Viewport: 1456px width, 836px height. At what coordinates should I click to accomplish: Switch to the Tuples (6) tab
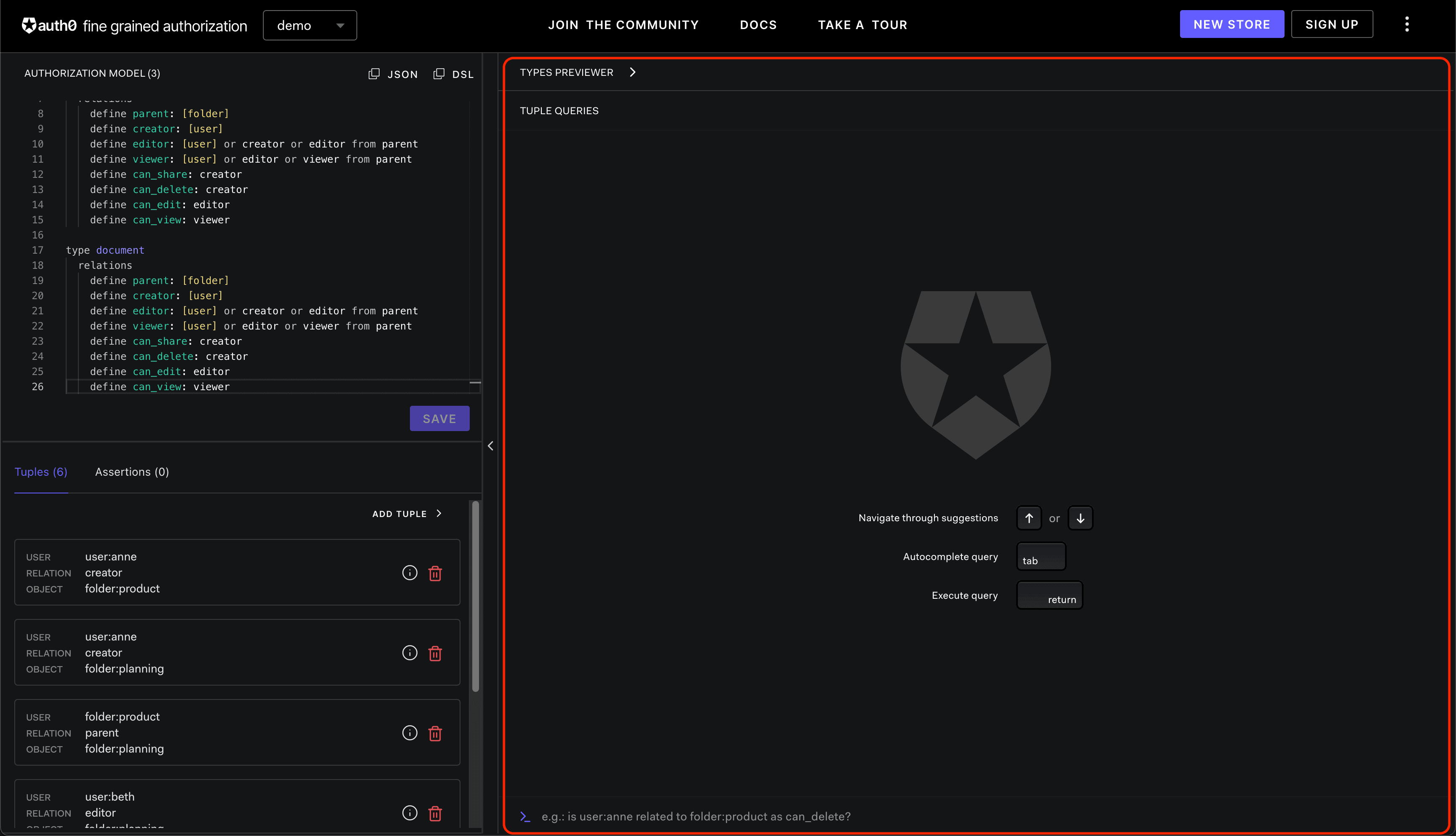[x=41, y=472]
